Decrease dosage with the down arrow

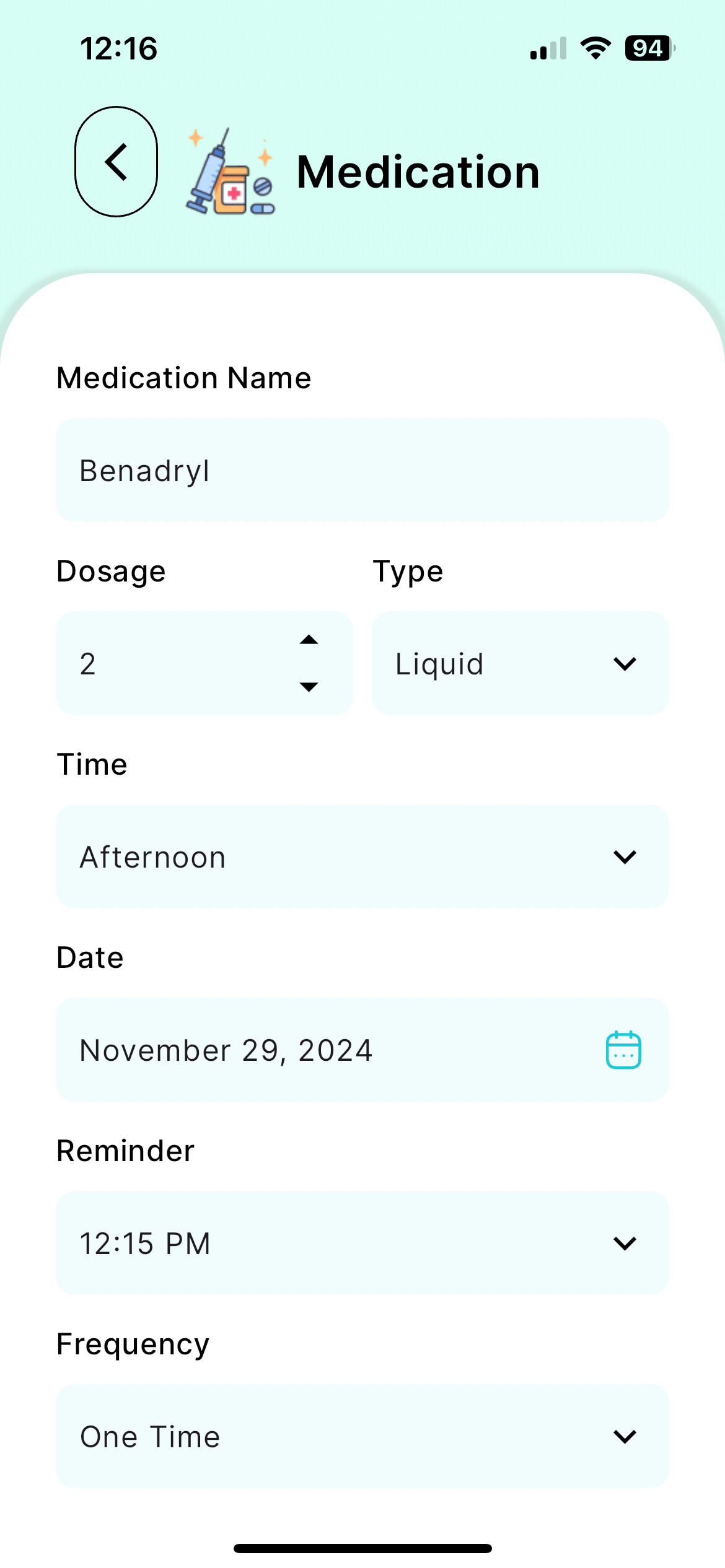309,686
